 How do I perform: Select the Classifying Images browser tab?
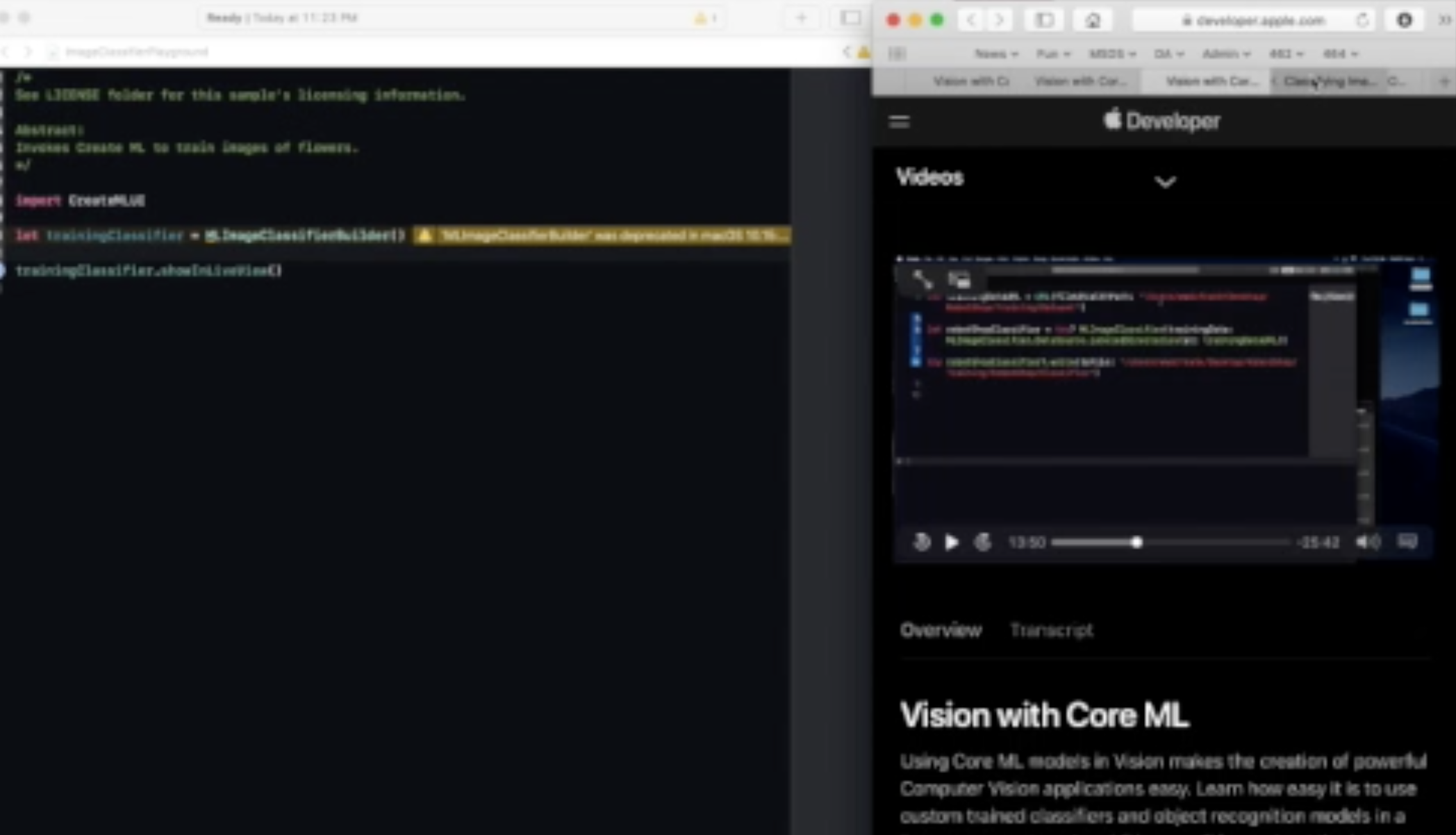(1330, 81)
